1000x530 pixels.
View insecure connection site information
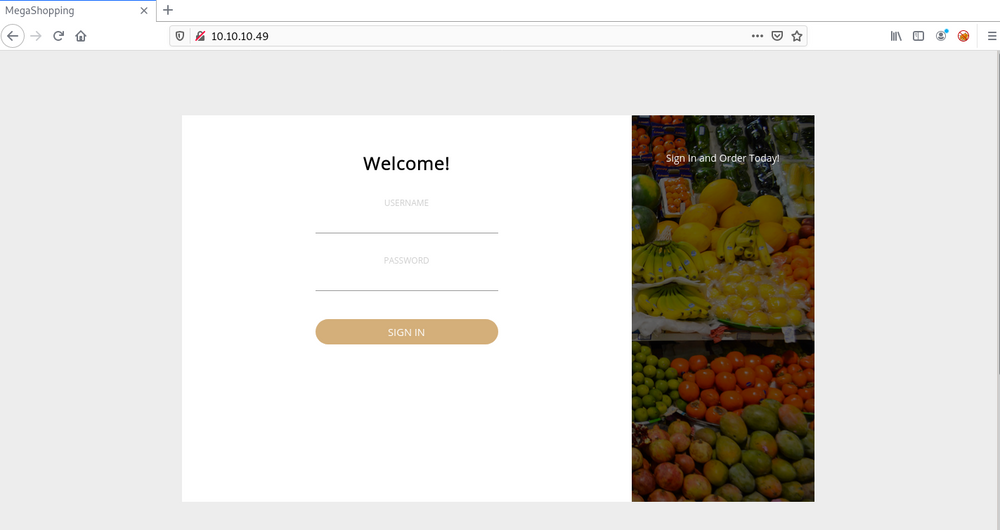coord(200,36)
